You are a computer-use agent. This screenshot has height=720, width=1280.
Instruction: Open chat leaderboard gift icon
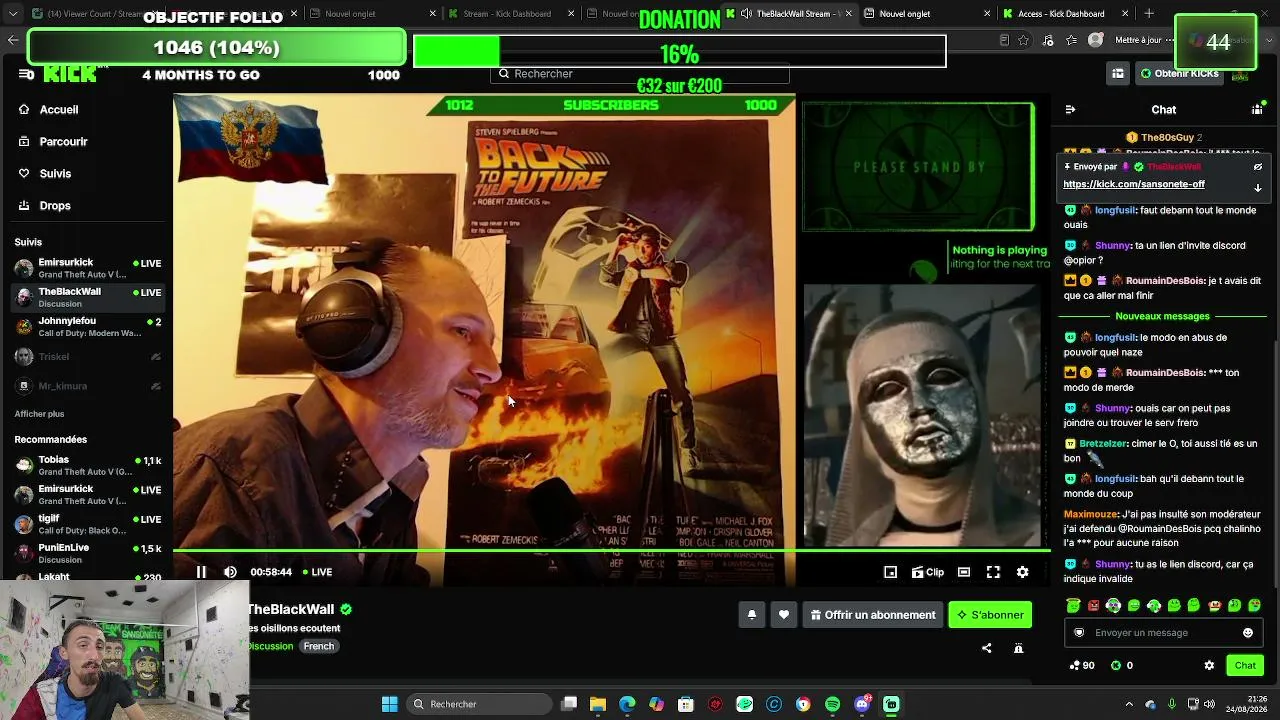point(1257,110)
